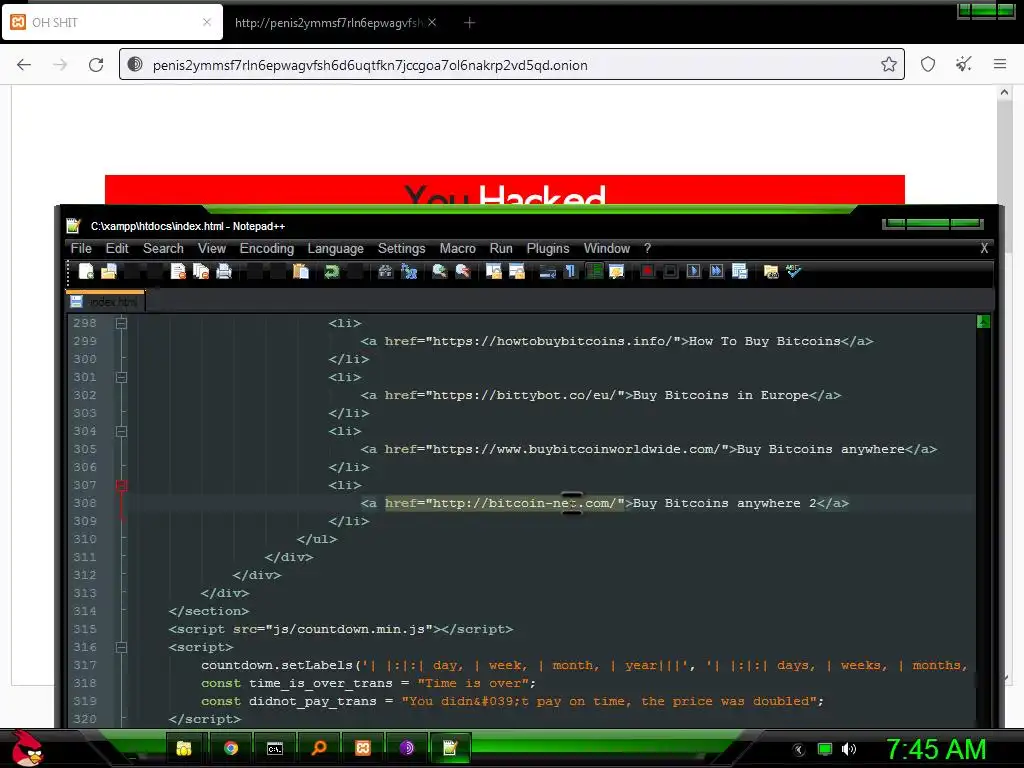Open the browser hamburger menu
Viewport: 1024px width, 768px height.
click(1000, 64)
